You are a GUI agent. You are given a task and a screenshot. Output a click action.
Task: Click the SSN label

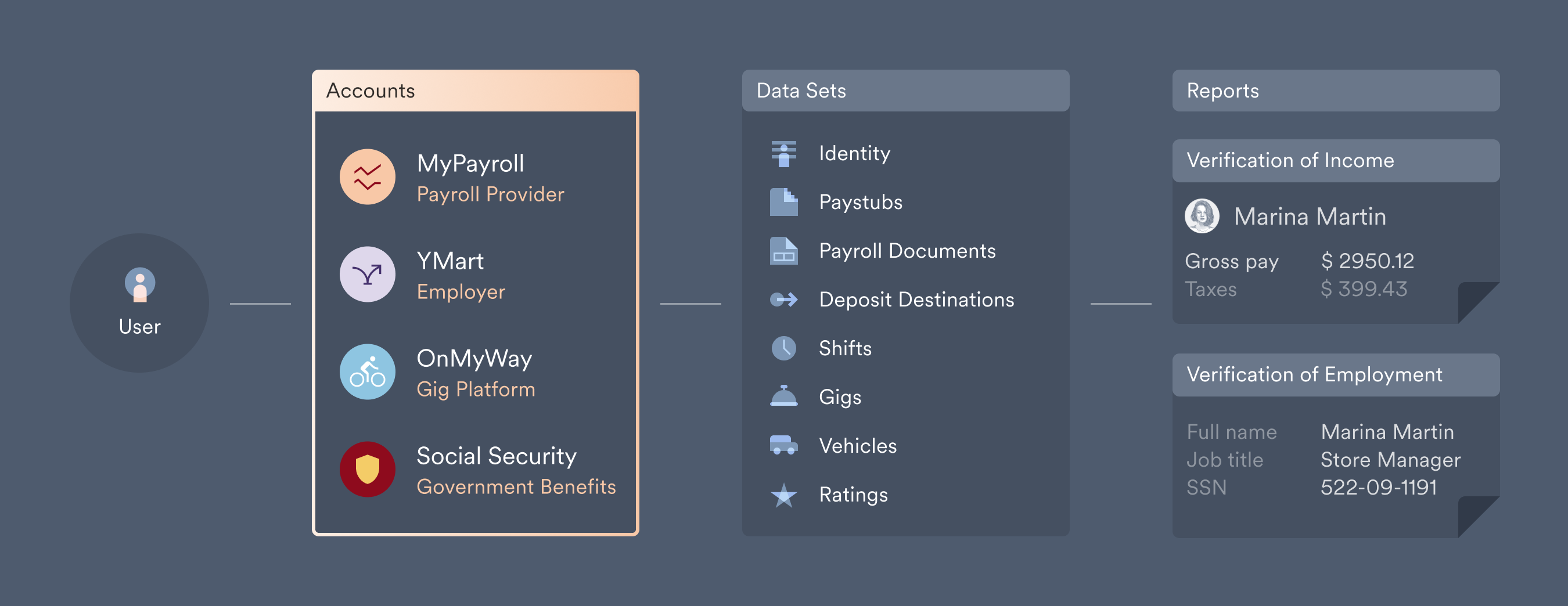pos(1206,488)
